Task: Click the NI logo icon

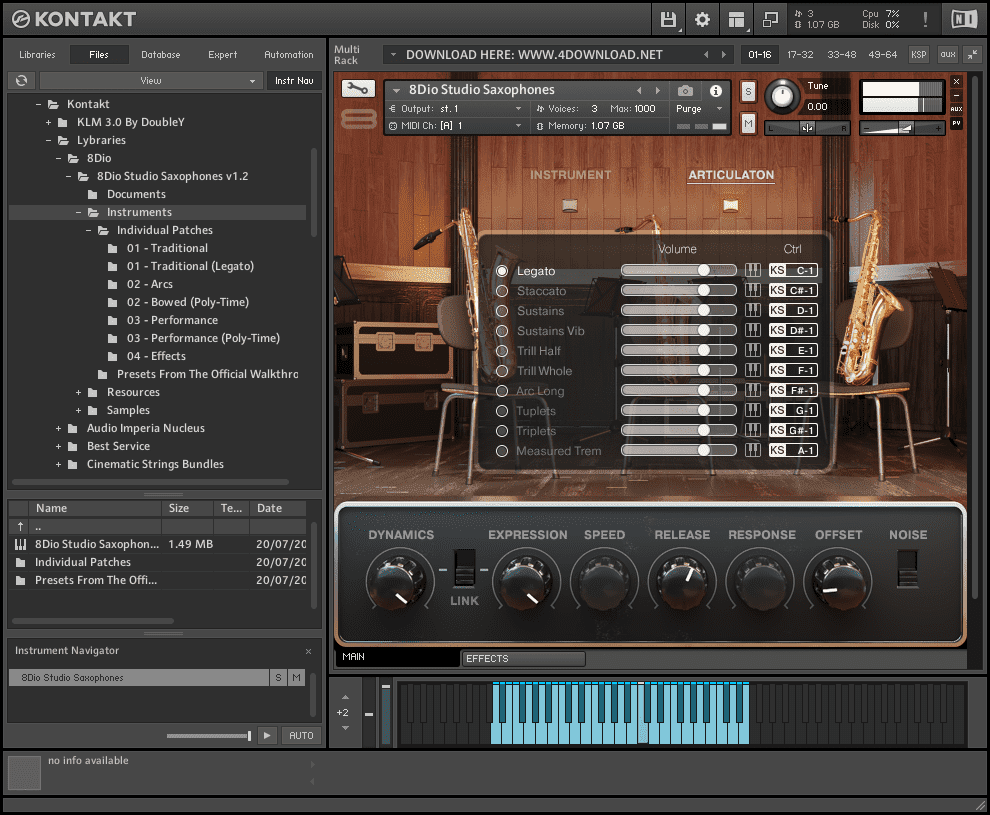Action: tap(964, 20)
